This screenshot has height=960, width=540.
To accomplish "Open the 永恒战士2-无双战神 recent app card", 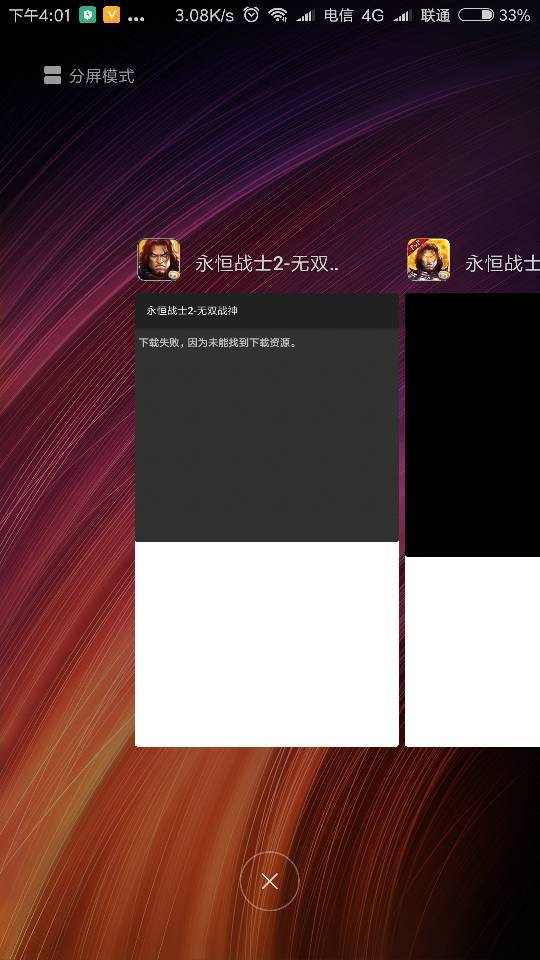I will 267,520.
